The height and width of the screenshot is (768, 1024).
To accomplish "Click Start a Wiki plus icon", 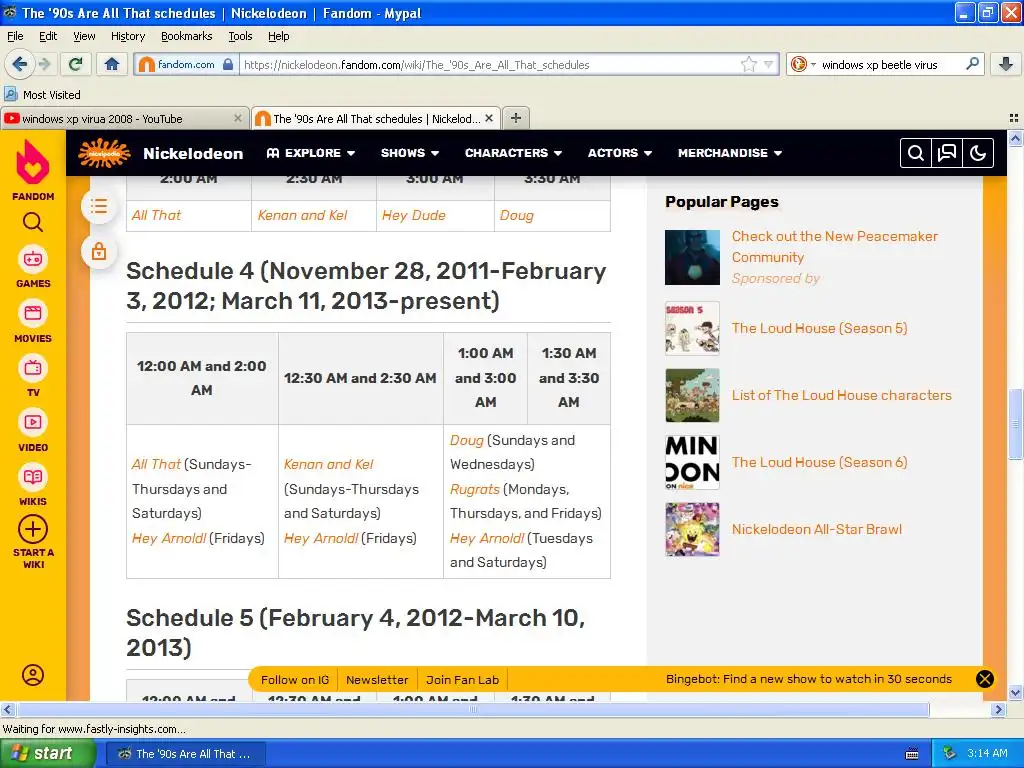I will [x=33, y=529].
